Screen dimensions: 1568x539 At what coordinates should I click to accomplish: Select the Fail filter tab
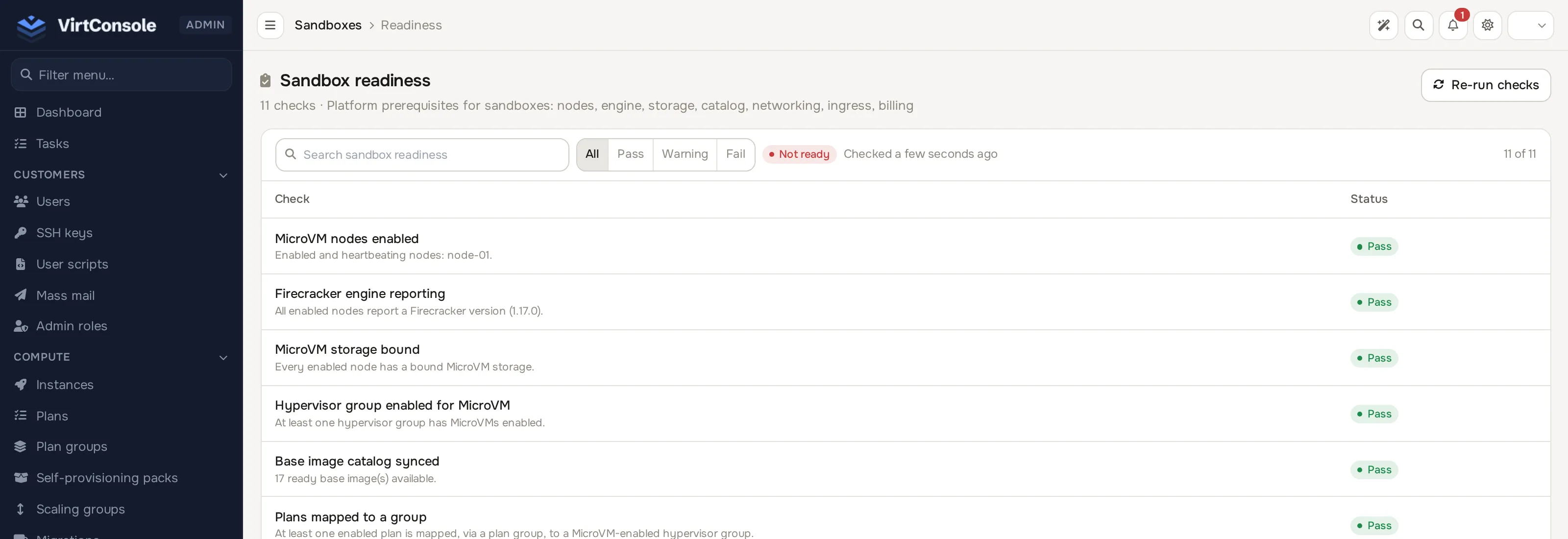735,154
